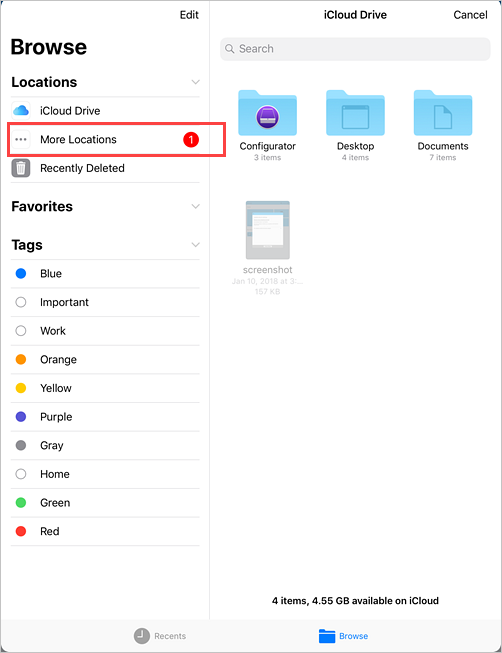Click the Work tag empty circle
The image size is (502, 653).
pyautogui.click(x=21, y=331)
